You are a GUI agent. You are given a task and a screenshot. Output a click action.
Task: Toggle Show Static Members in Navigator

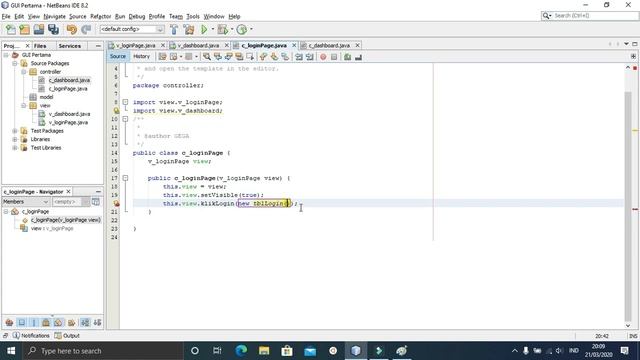point(34,322)
